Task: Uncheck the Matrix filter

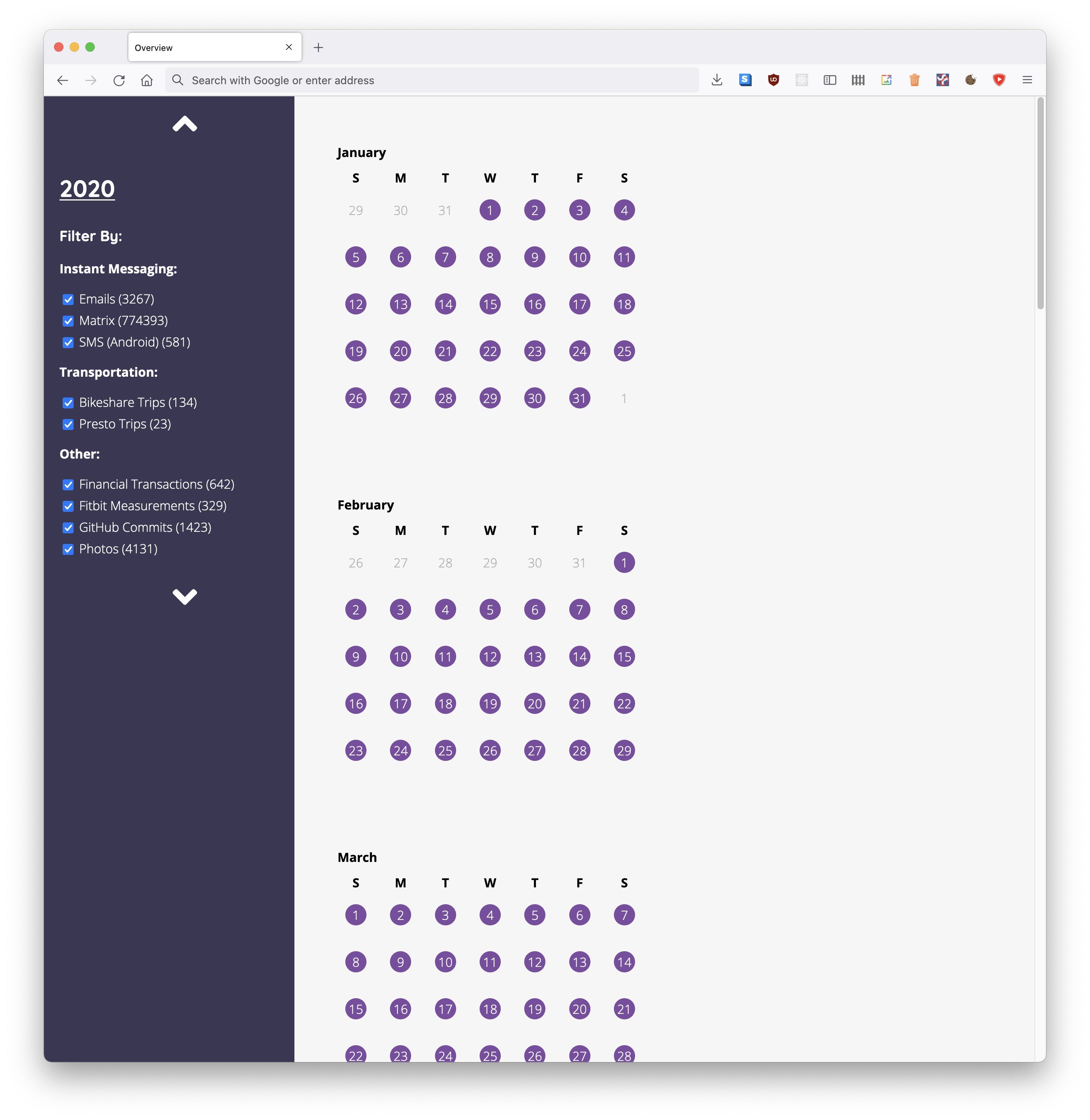Action: (x=68, y=321)
